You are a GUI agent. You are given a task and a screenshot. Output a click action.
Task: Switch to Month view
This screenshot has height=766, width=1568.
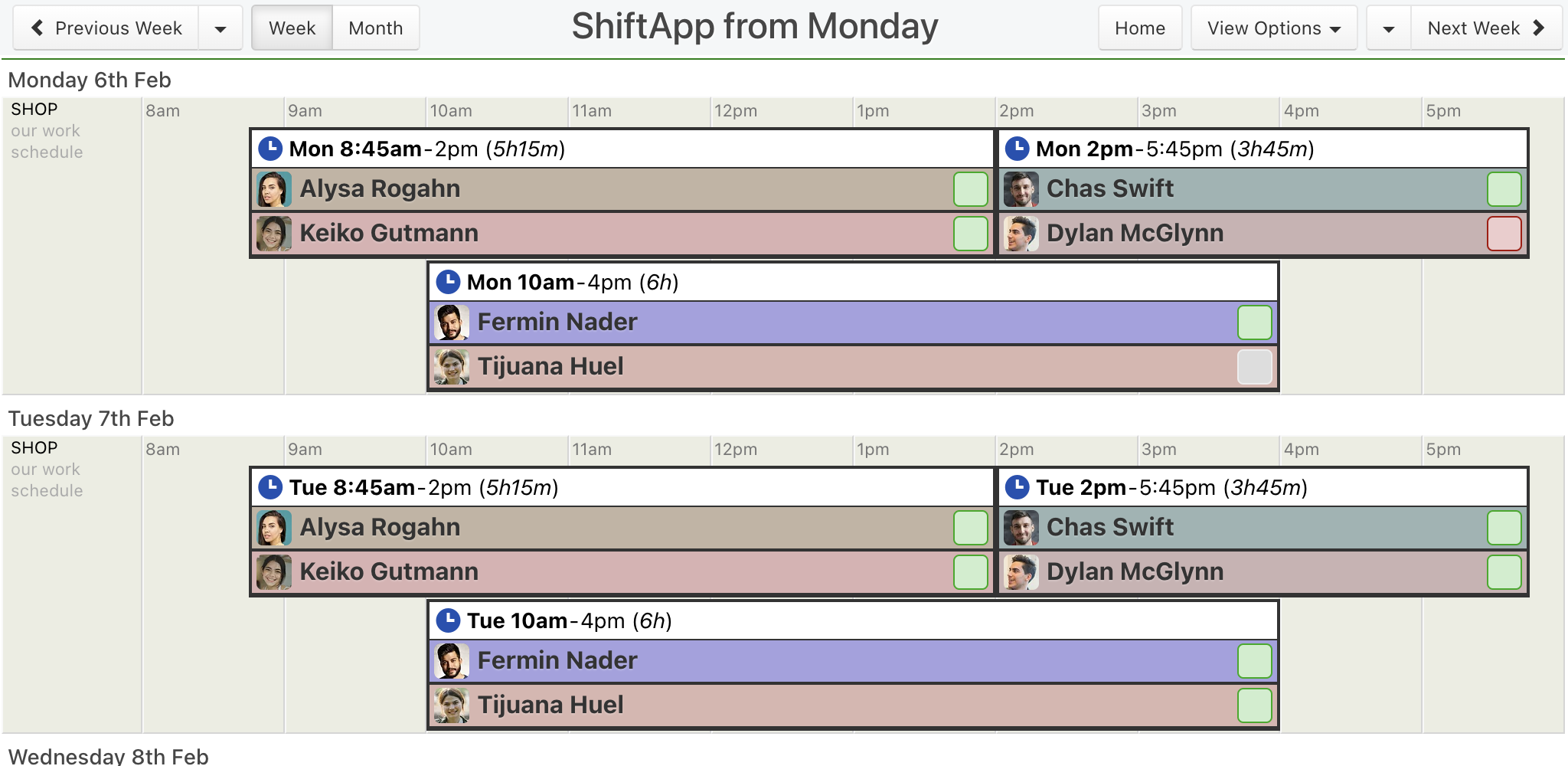click(376, 28)
